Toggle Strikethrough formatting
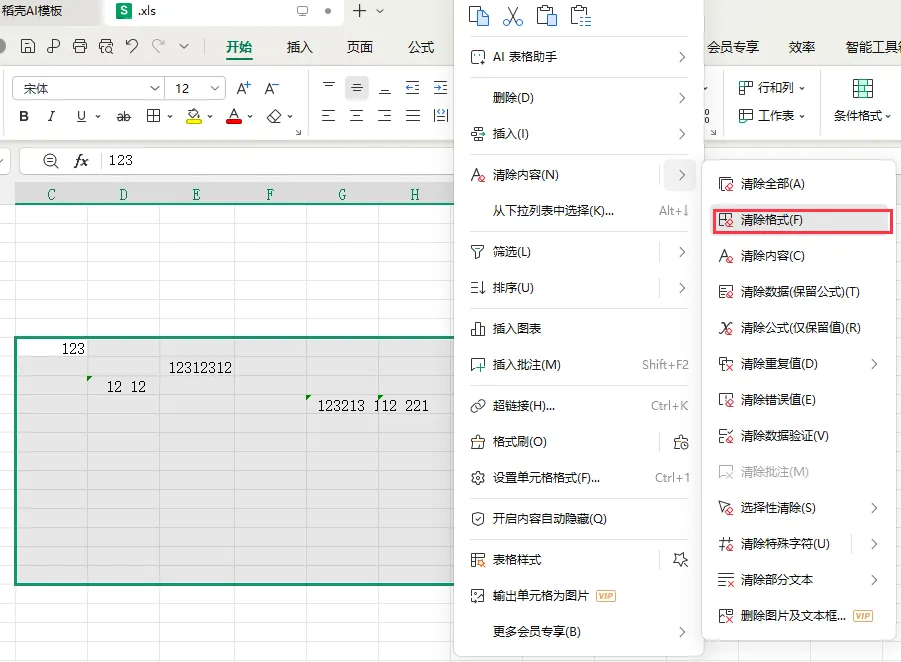Screen dimensions: 901x662 [x=124, y=117]
